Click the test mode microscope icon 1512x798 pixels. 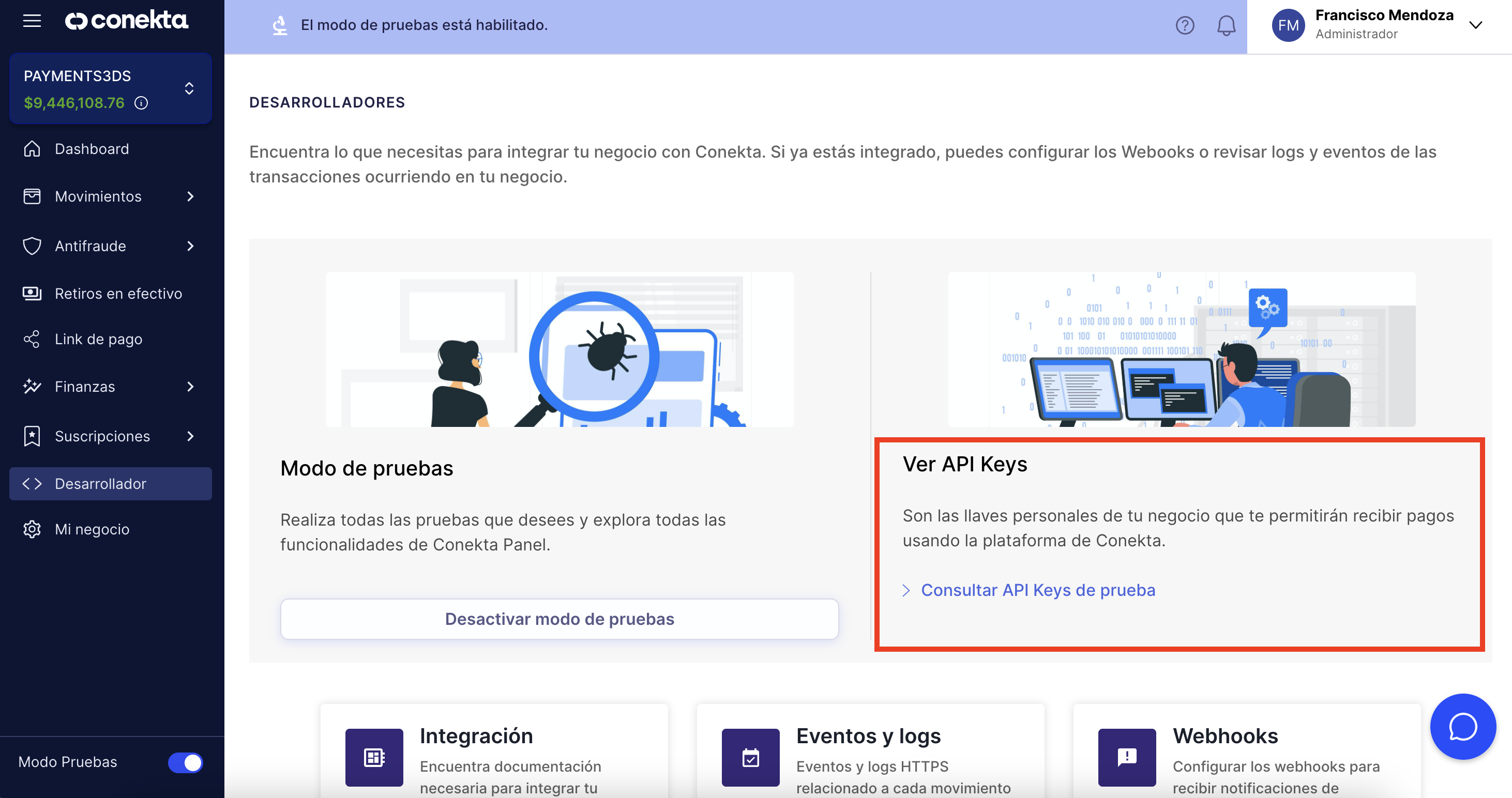click(280, 25)
